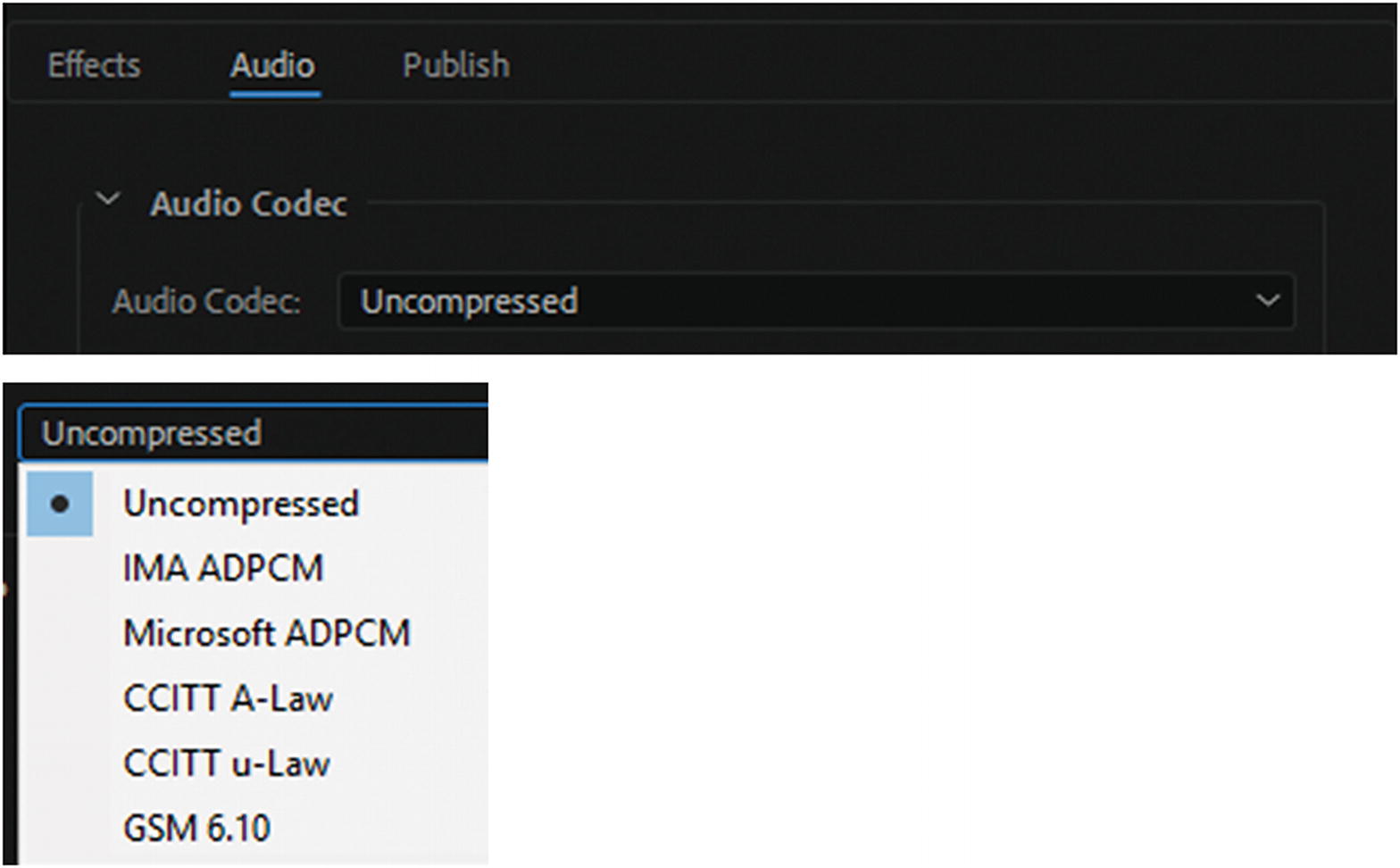This screenshot has height=868, width=1400.
Task: Choose Microsoft ADPCM from the list
Action: coord(266,634)
